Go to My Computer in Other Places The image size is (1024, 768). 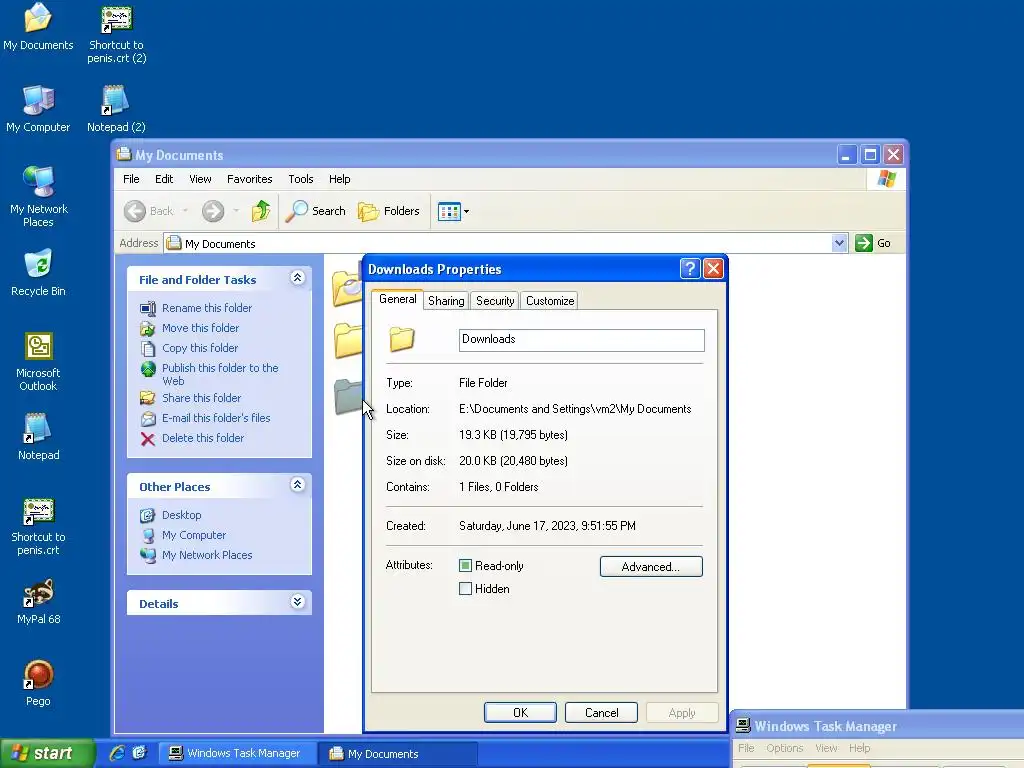coord(194,535)
